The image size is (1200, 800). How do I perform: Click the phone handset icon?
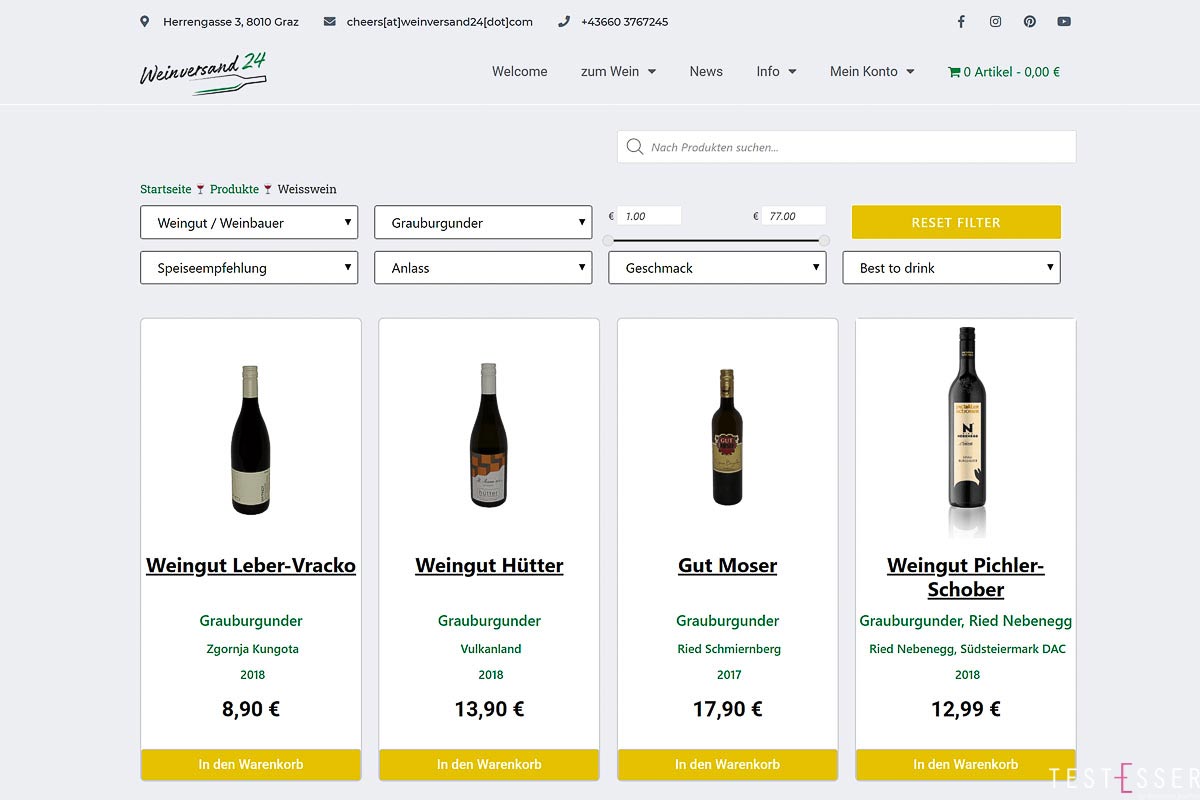tap(564, 21)
